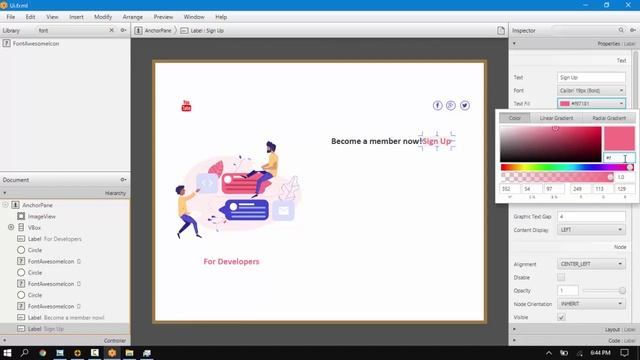Click the Opacity value field
Screen dimensions: 640x360
568,290
